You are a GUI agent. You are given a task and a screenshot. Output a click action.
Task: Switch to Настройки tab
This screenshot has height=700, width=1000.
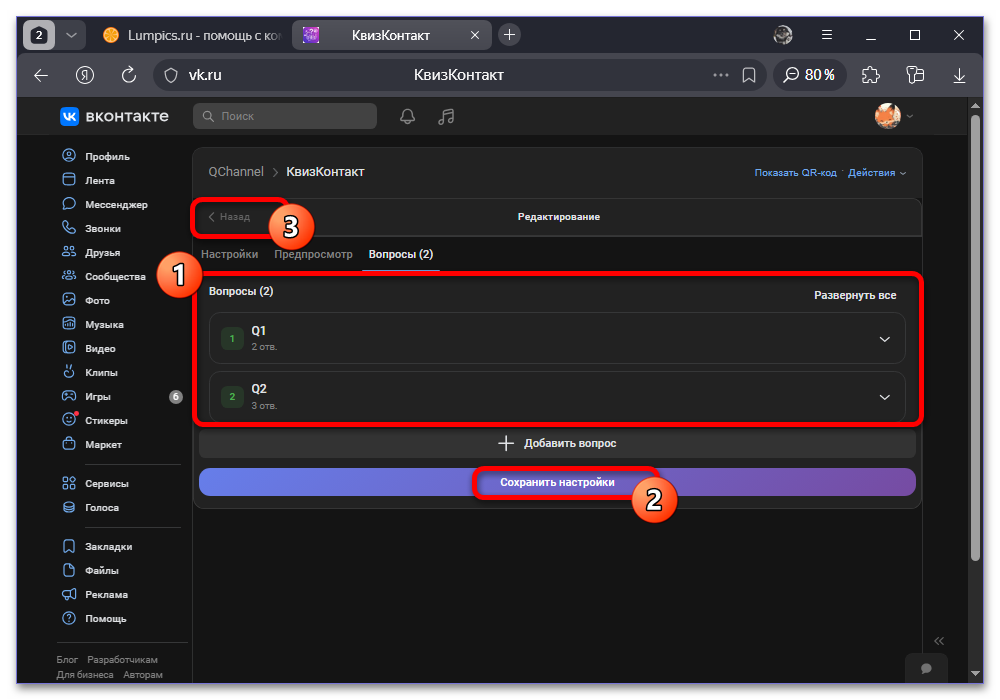pos(230,254)
